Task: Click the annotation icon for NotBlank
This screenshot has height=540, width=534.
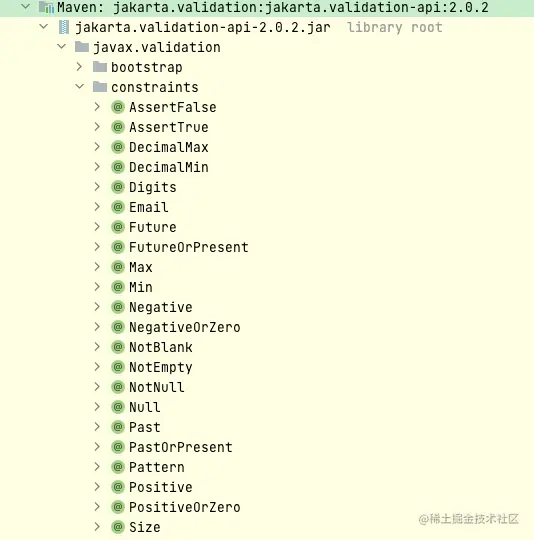Action: pyautogui.click(x=118, y=347)
